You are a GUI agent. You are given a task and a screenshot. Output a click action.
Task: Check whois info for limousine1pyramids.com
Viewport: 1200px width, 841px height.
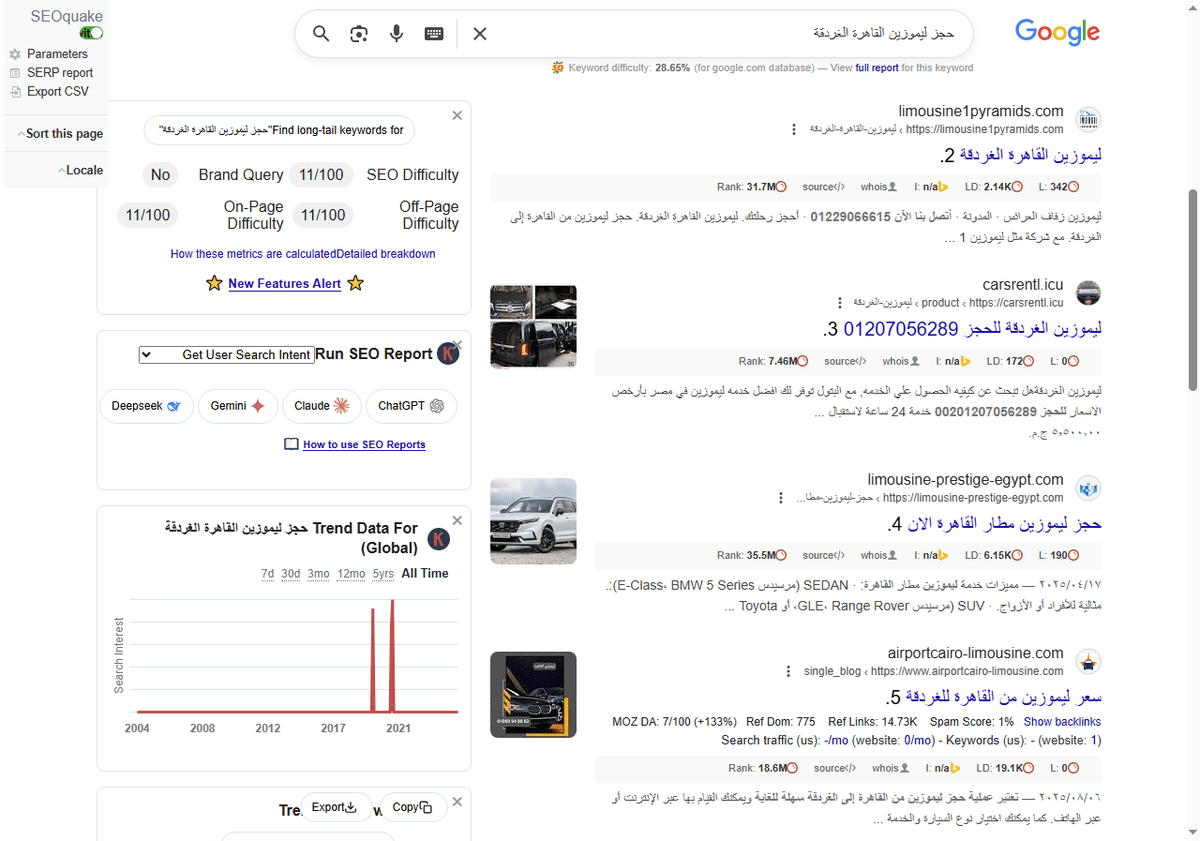click(879, 186)
